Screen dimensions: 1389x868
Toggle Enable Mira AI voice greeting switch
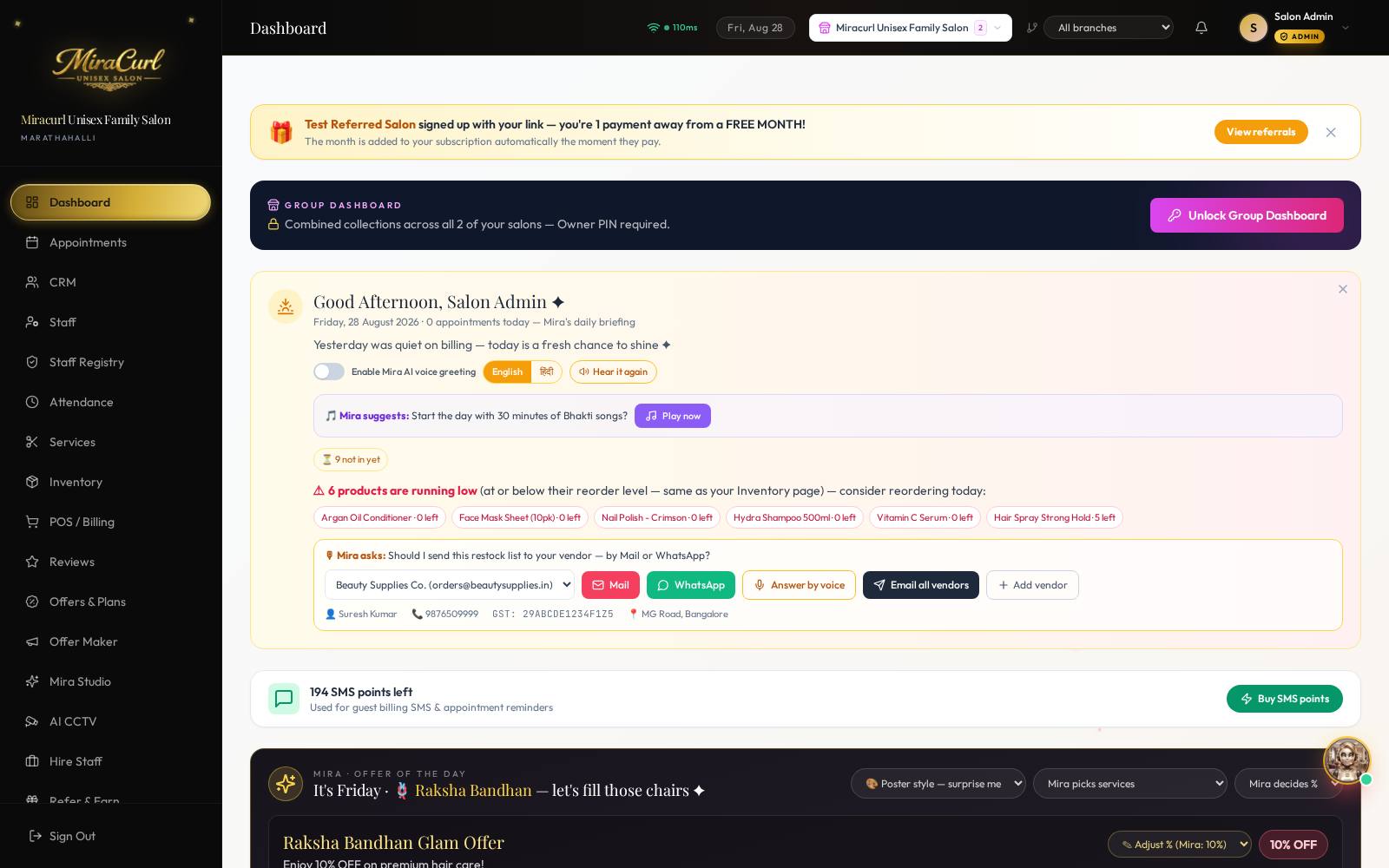(x=329, y=372)
